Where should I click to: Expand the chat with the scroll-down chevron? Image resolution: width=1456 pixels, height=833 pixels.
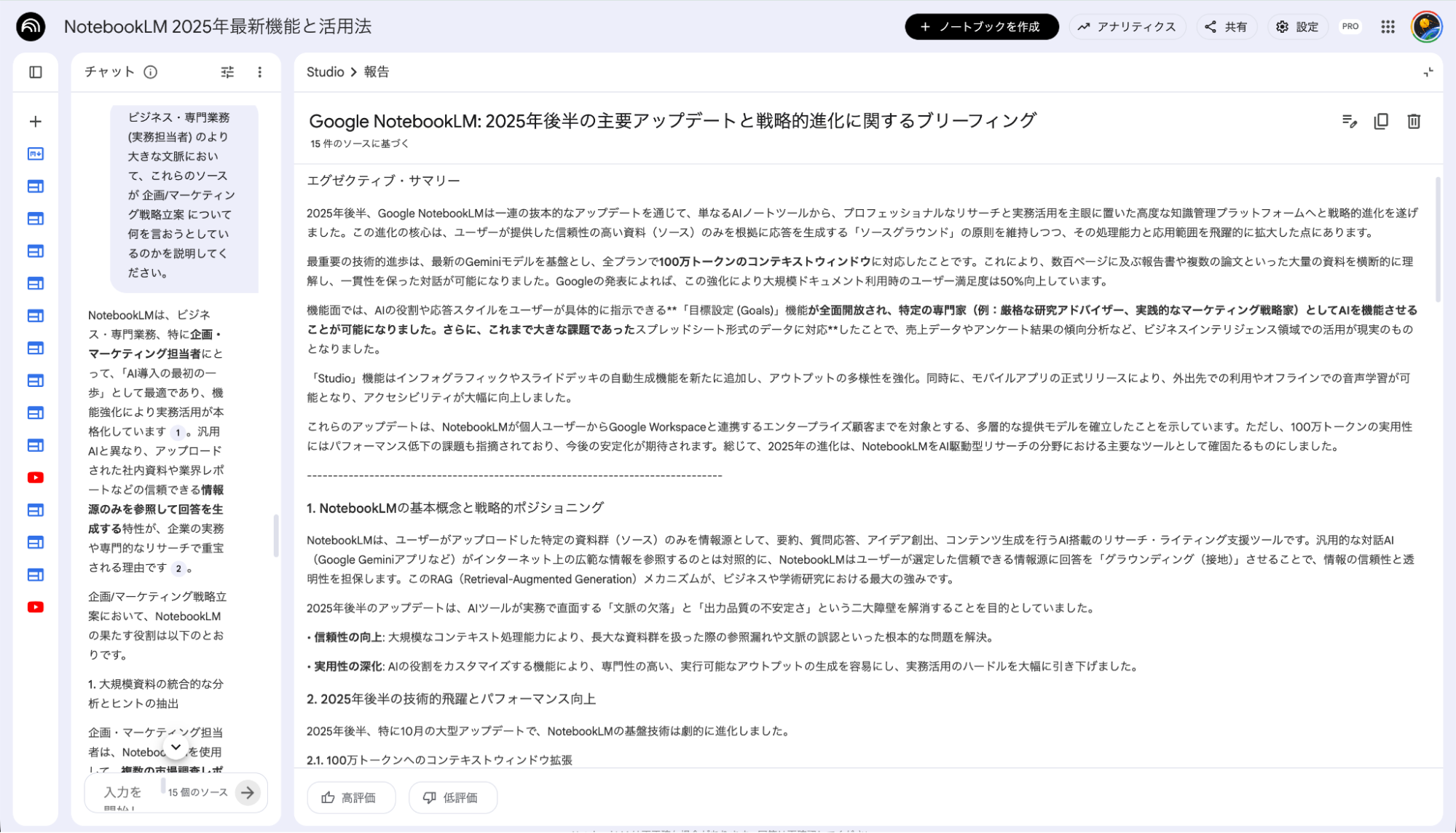pos(175,747)
